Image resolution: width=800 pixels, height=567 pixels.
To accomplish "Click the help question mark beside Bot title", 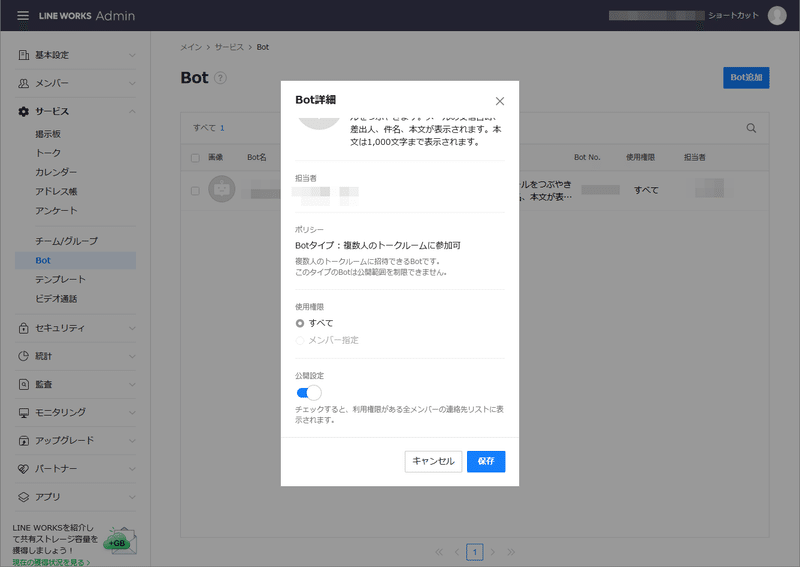I will tap(220, 78).
